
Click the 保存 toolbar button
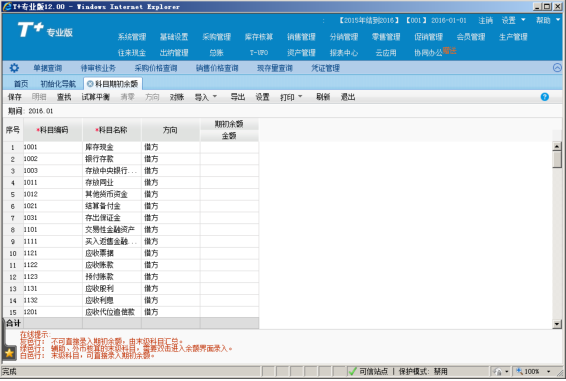(x=15, y=97)
